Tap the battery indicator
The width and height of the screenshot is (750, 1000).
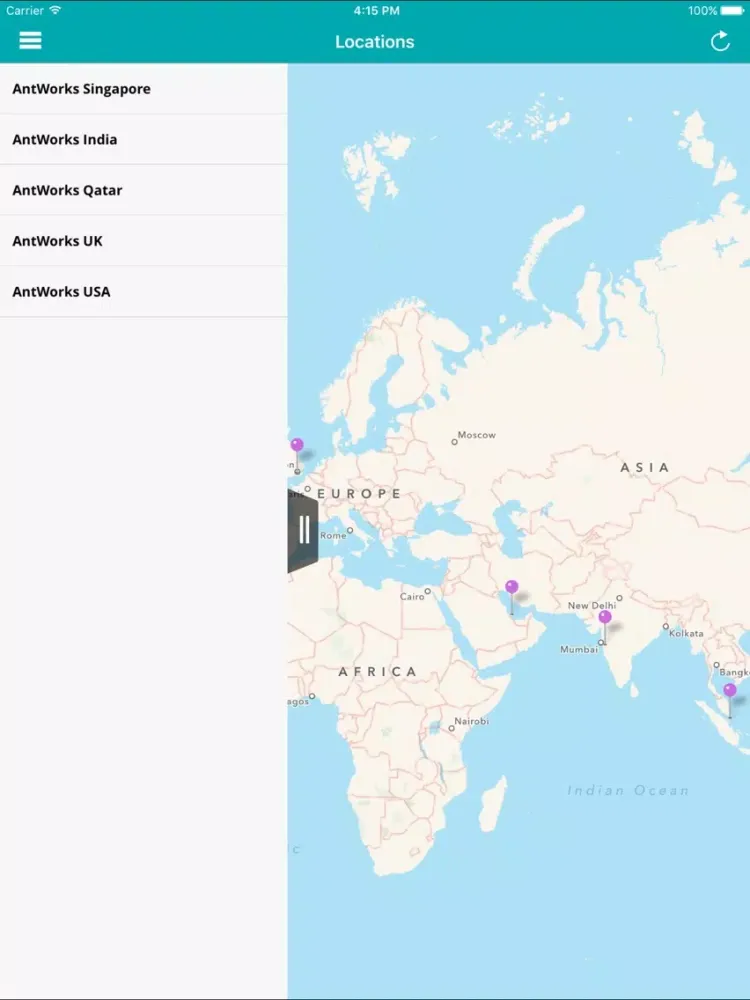coord(733,10)
